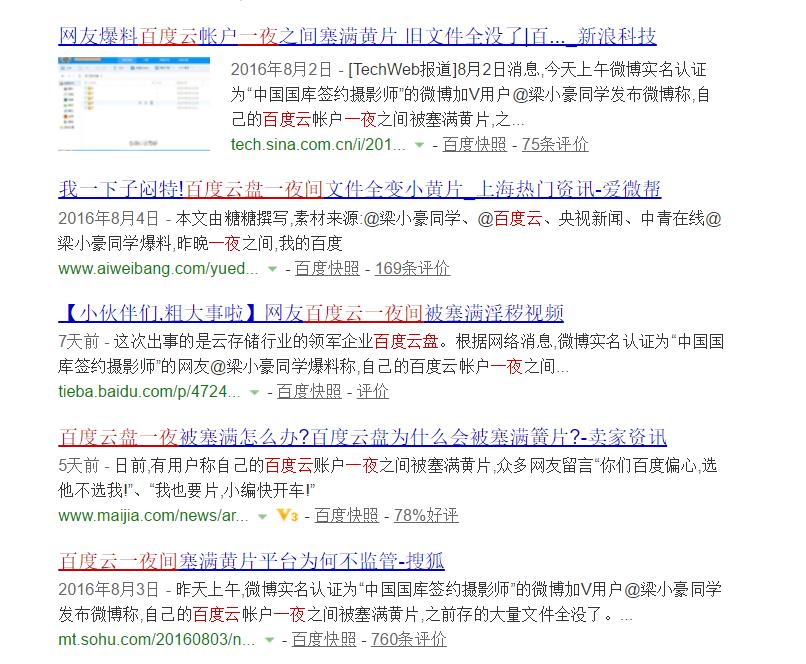The width and height of the screenshot is (806, 664).
Task: Click the 7天前 label in the tieba snippet
Action: tap(79, 342)
